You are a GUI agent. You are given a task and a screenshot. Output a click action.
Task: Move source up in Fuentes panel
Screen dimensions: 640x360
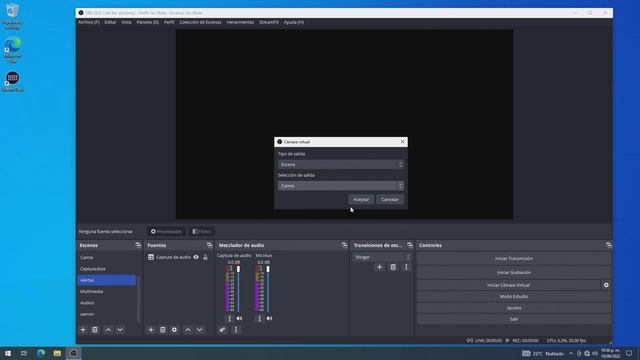[188, 330]
